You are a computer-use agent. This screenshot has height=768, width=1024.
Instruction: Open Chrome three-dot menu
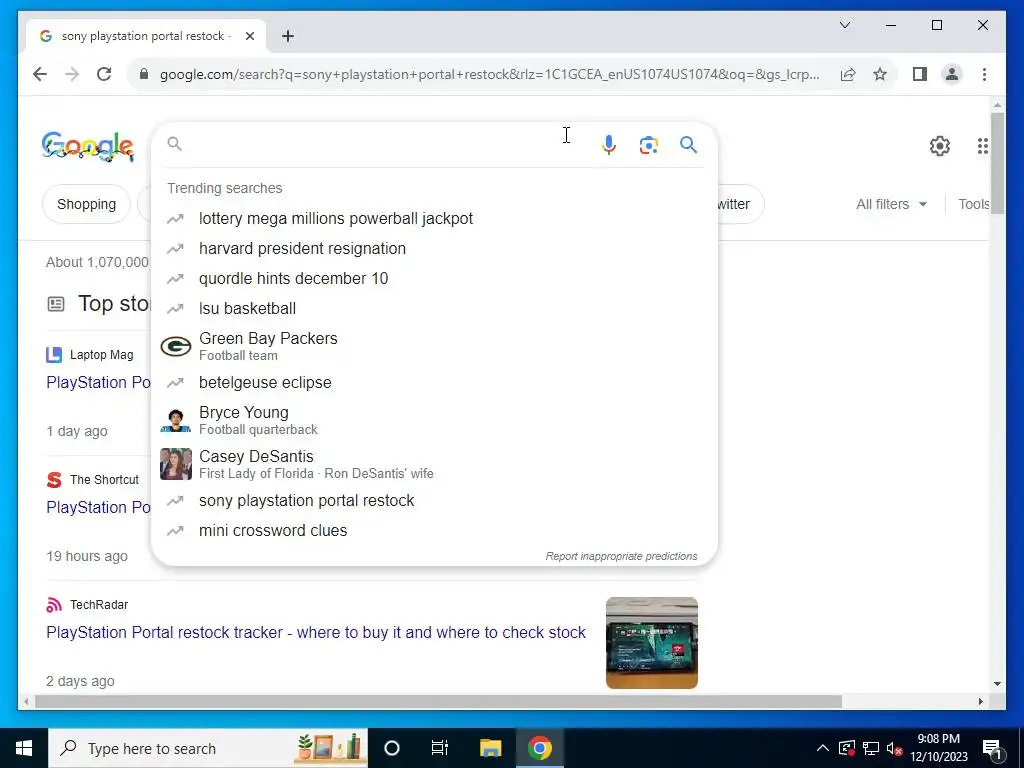(x=984, y=74)
